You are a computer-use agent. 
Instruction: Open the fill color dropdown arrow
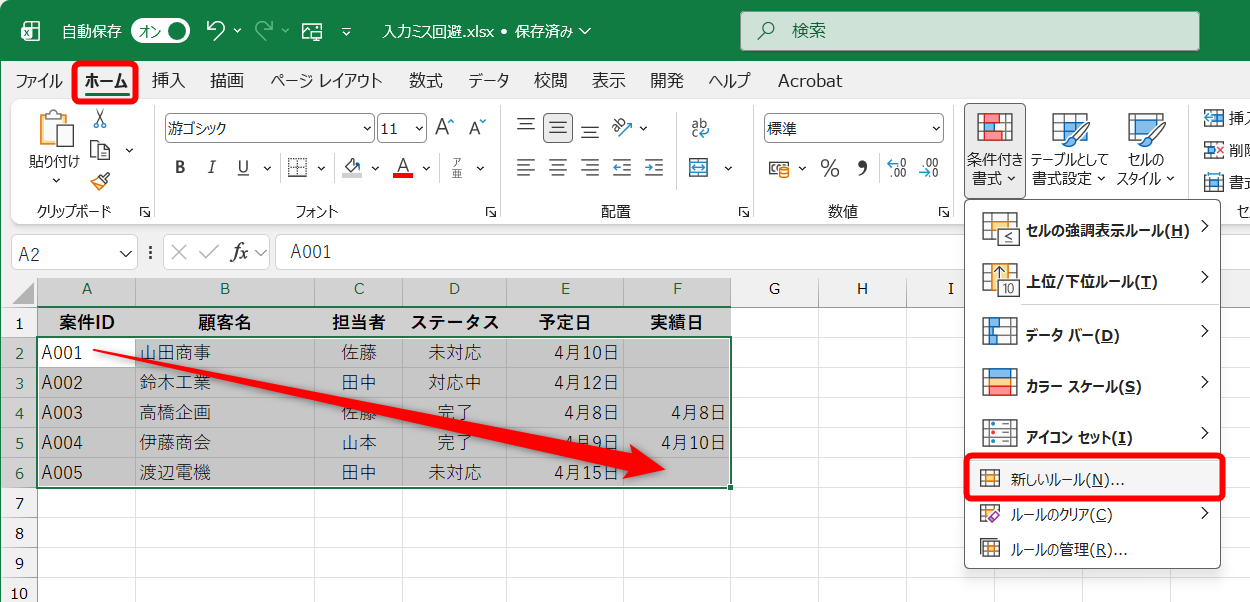374,166
